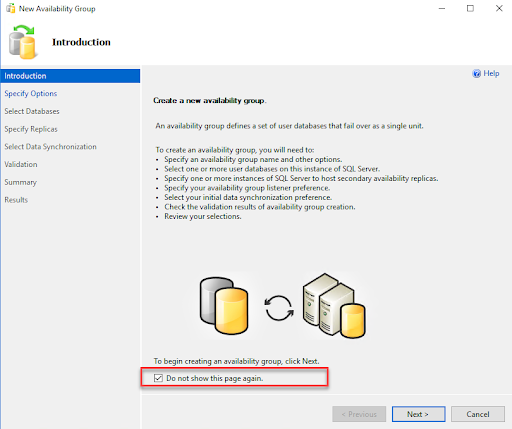Click the disabled Previous button
Viewport: 512px width, 429px height.
point(359,414)
